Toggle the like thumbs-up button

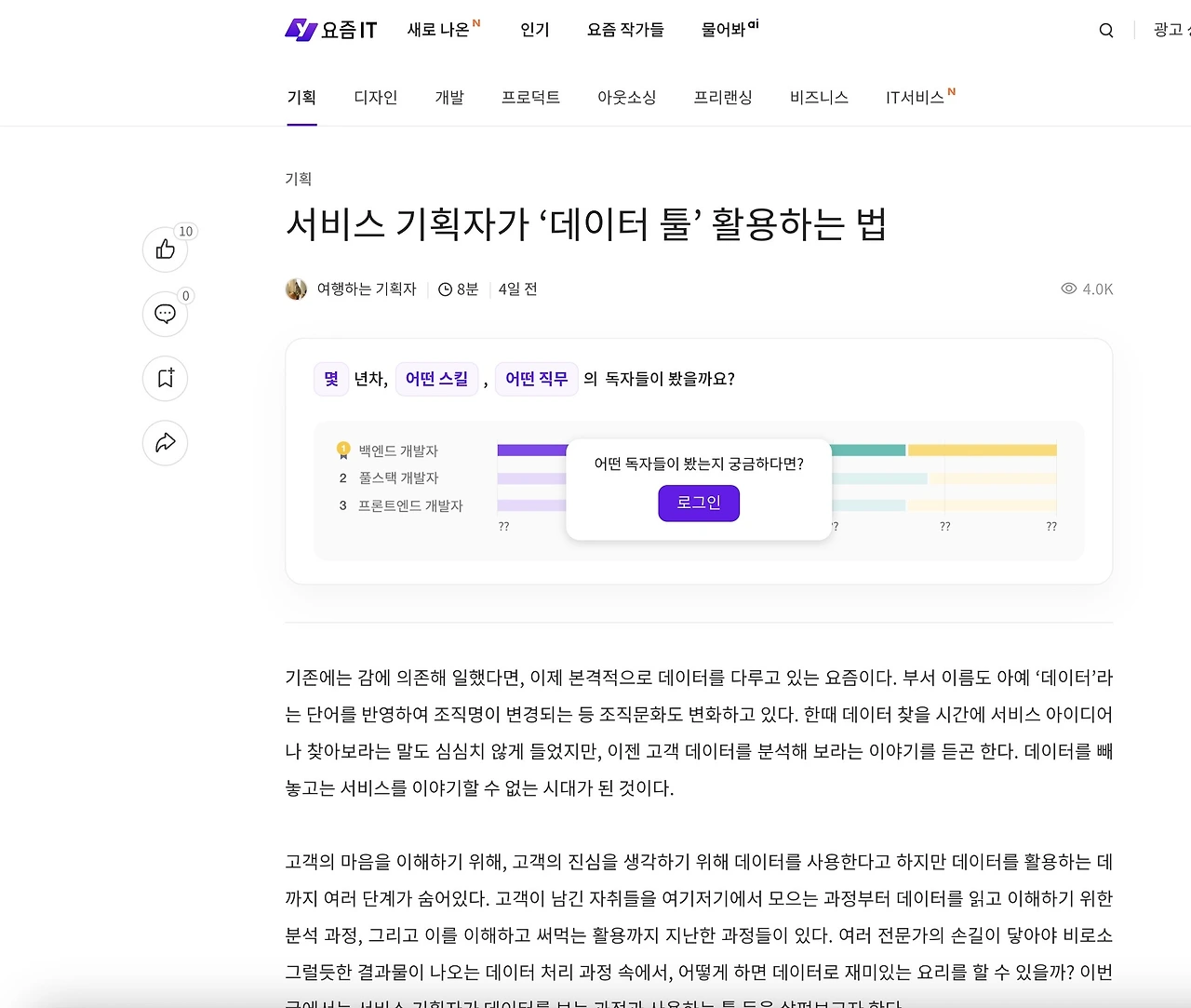[165, 249]
